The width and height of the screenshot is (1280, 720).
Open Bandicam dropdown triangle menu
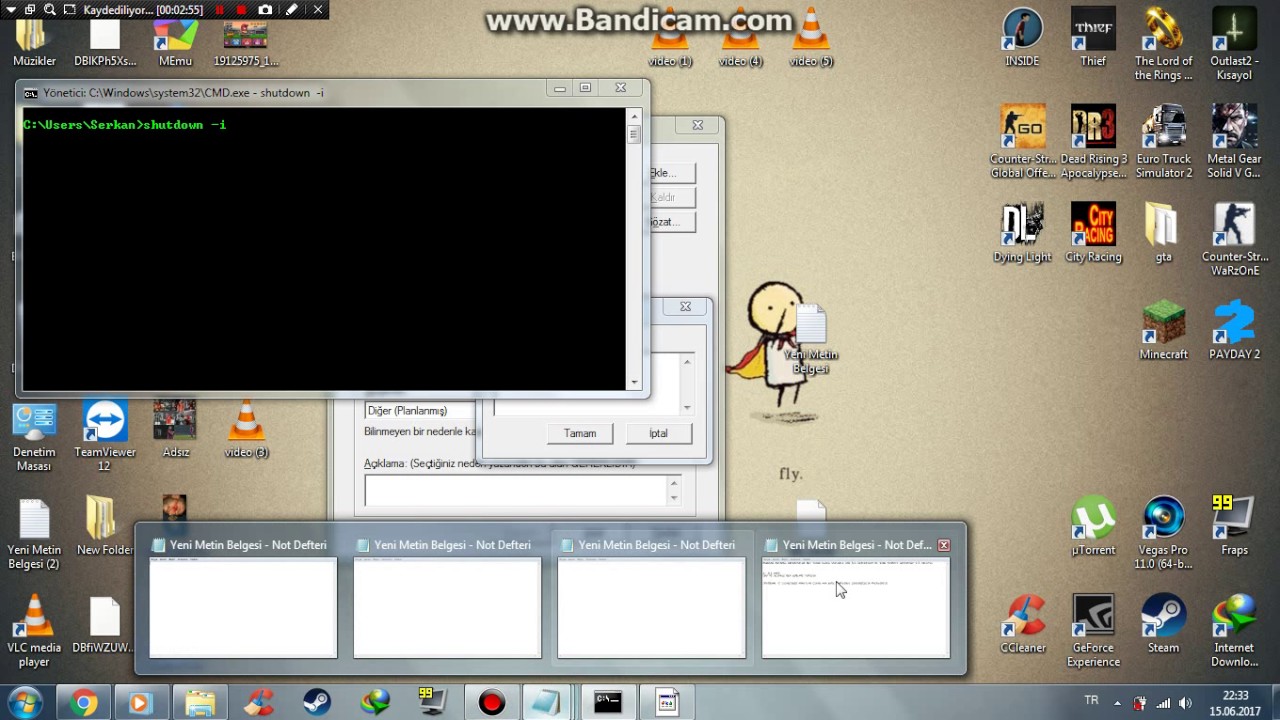point(11,10)
